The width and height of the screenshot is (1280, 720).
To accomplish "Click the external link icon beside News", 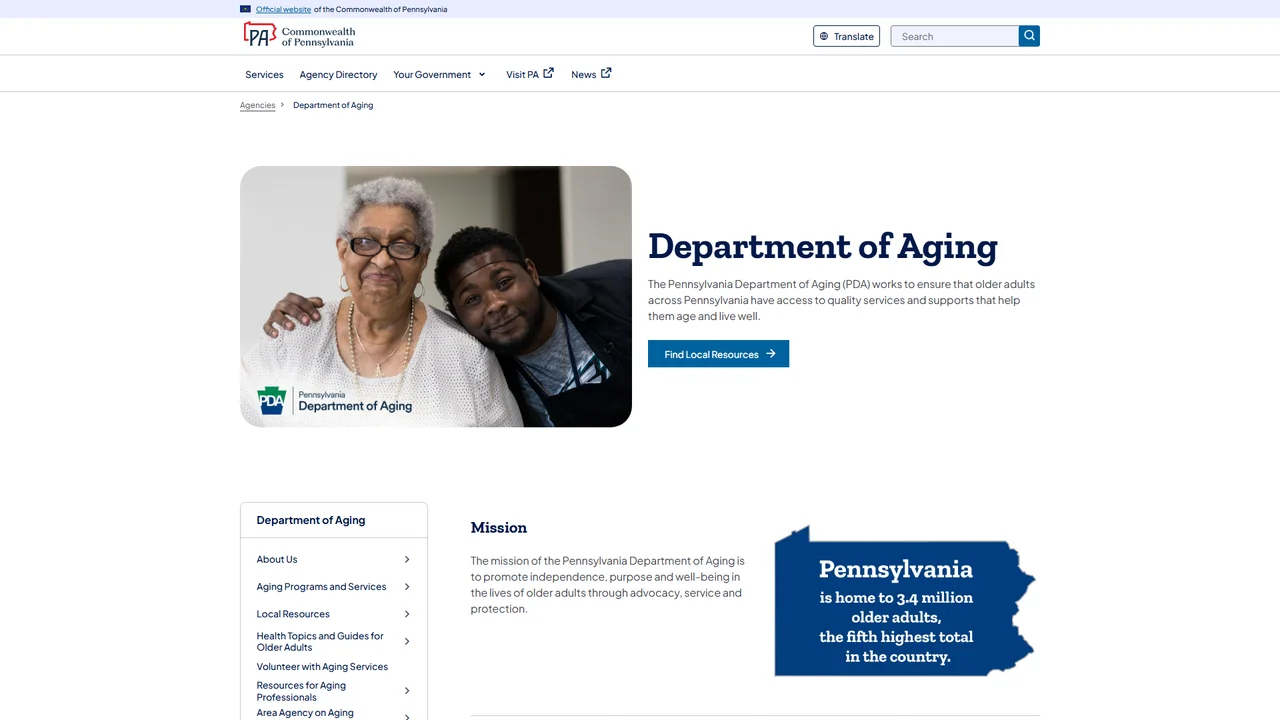I will pyautogui.click(x=606, y=73).
